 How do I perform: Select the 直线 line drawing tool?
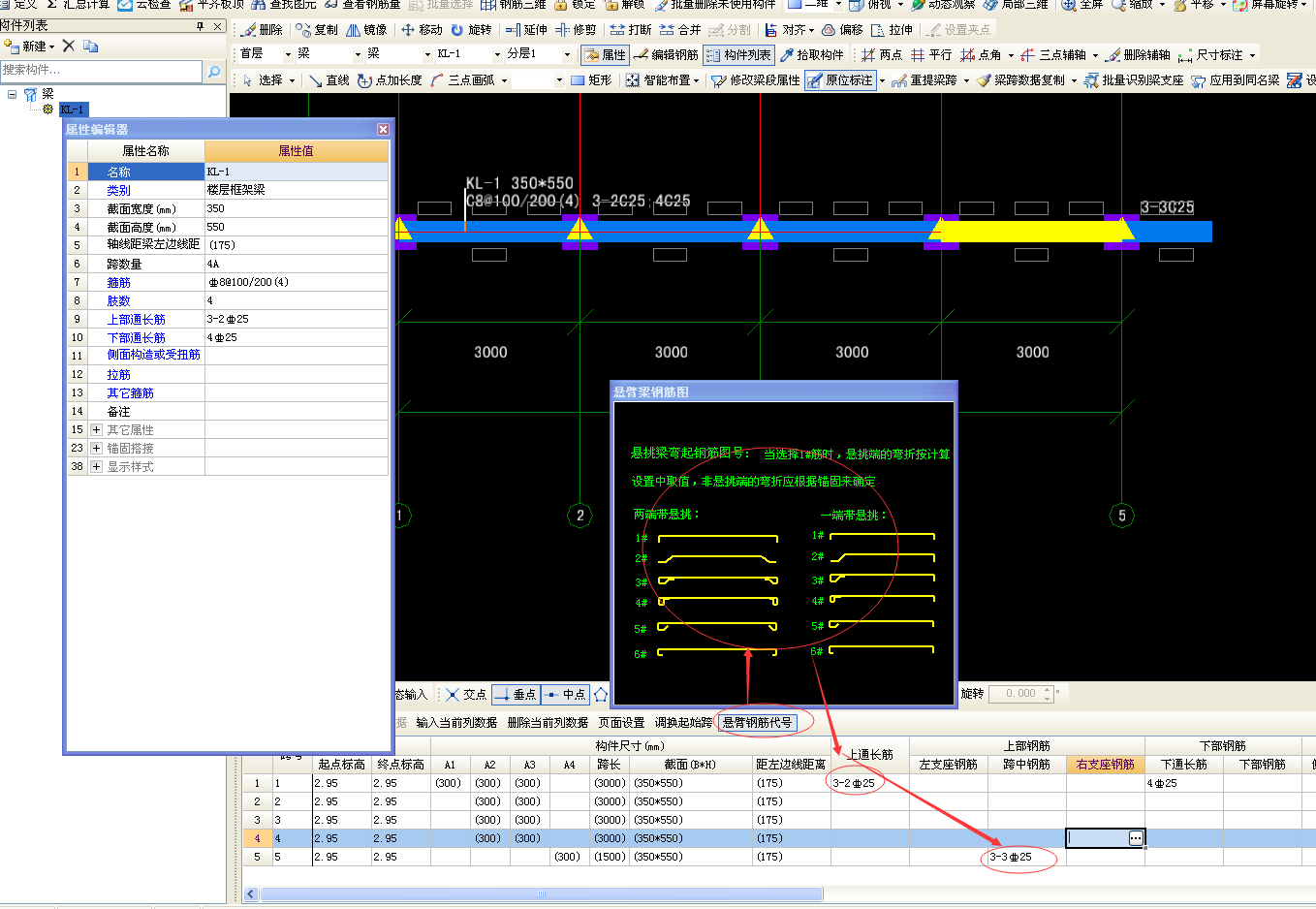329,80
